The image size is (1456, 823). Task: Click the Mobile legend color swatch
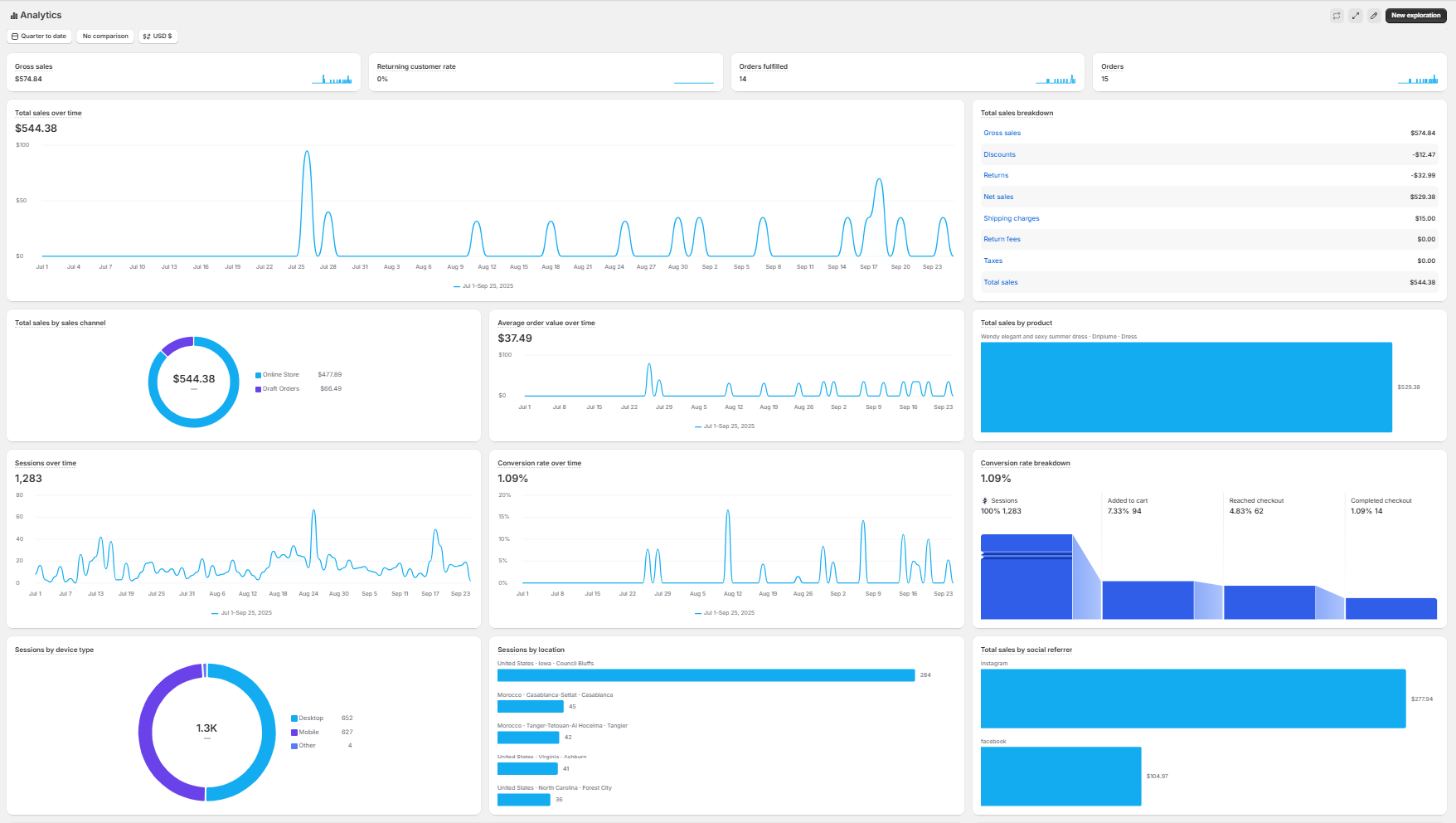pos(294,733)
